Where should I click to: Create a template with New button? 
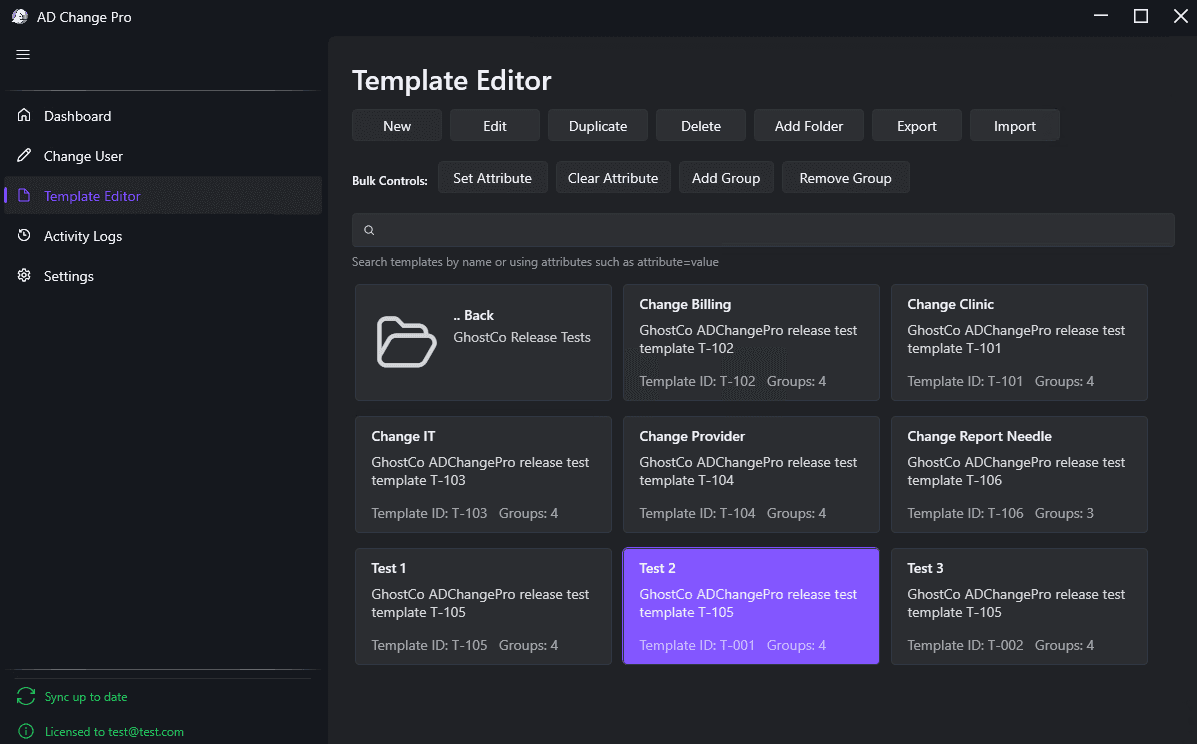pyautogui.click(x=397, y=126)
